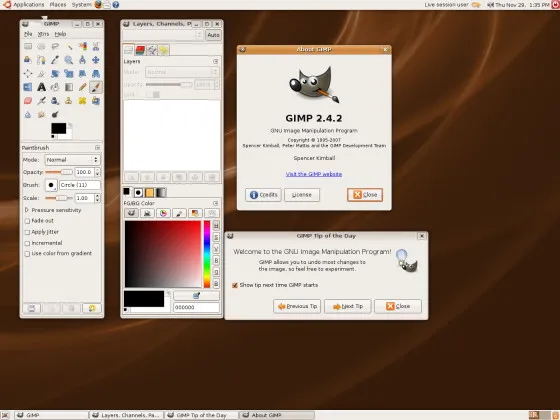Open the FG/BG Color tab configuration menu
The height and width of the screenshot is (420, 560).
[x=215, y=203]
